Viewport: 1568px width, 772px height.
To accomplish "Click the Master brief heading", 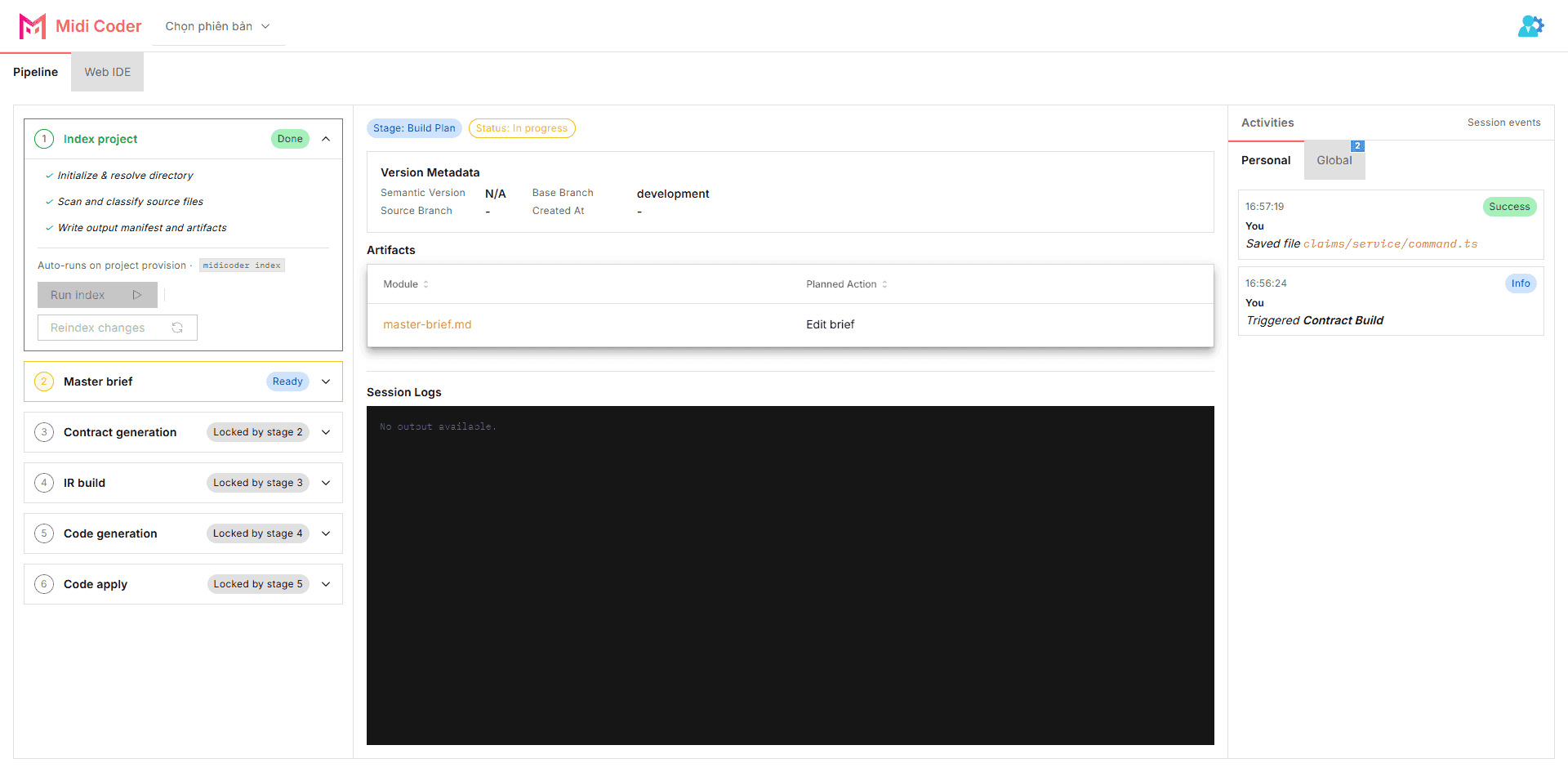I will click(x=98, y=382).
